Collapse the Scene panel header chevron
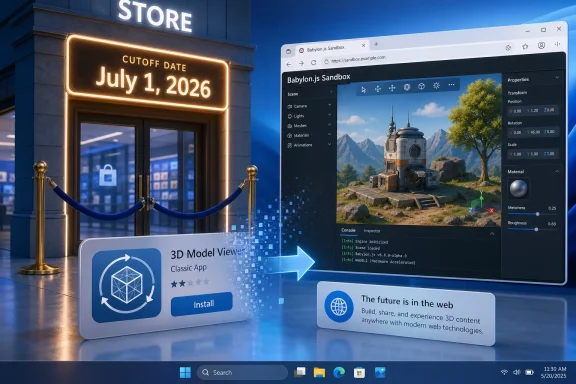This screenshot has width=576, height=384. [x=331, y=92]
